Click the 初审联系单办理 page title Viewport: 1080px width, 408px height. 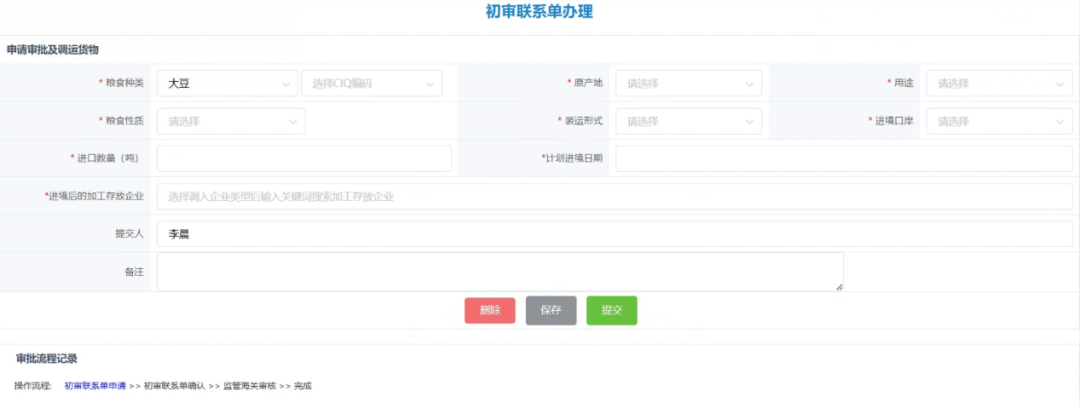[x=539, y=12]
